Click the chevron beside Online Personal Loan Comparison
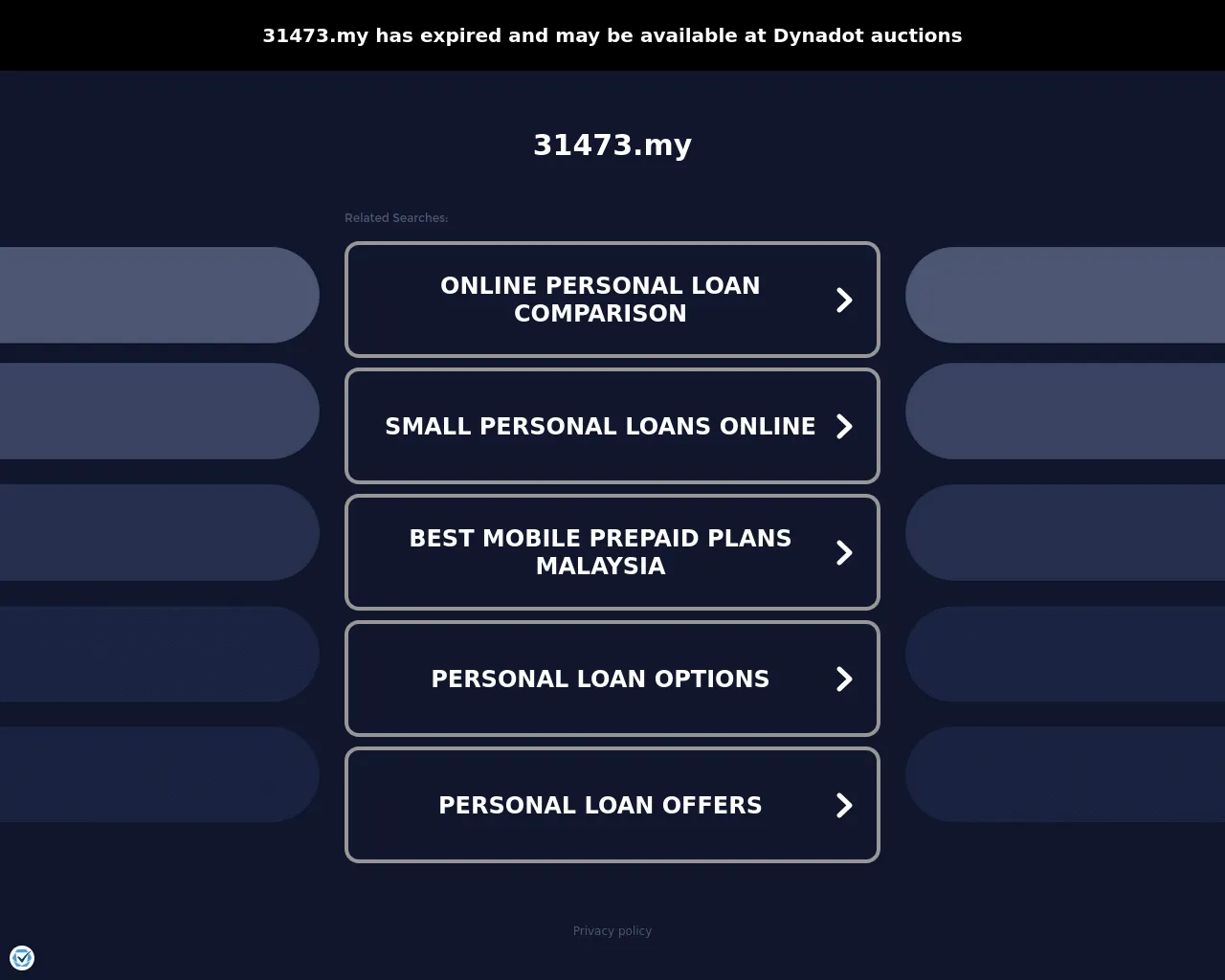The width and height of the screenshot is (1225, 980). (844, 300)
